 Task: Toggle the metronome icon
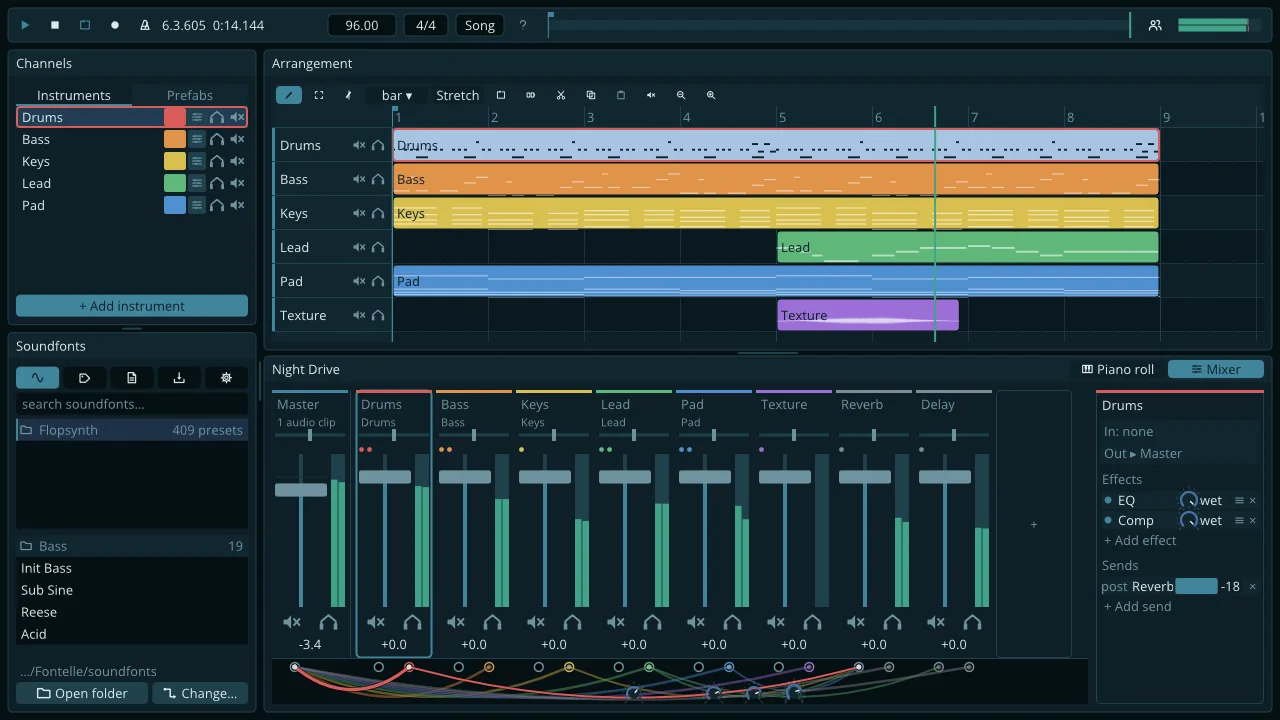pos(145,25)
